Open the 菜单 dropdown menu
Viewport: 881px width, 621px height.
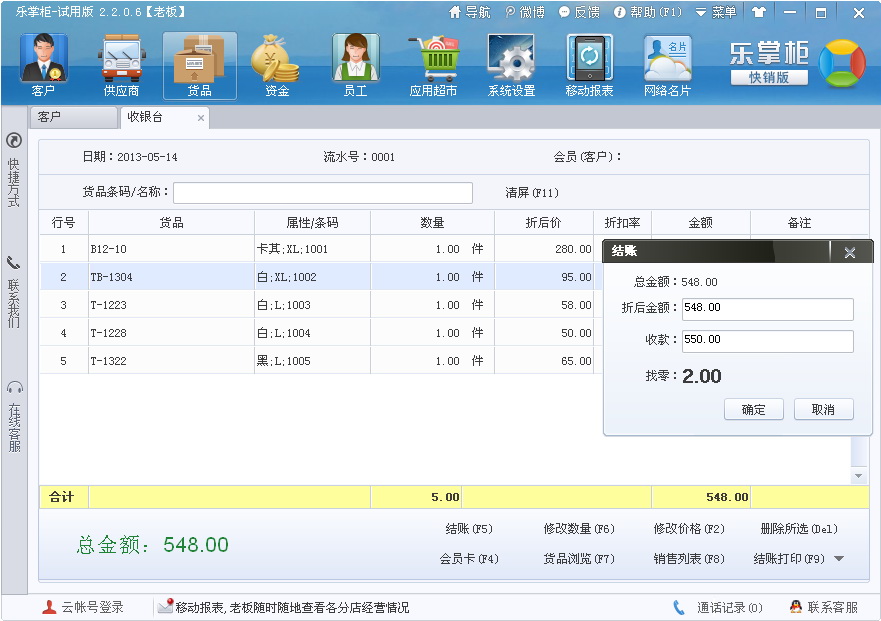[x=716, y=12]
